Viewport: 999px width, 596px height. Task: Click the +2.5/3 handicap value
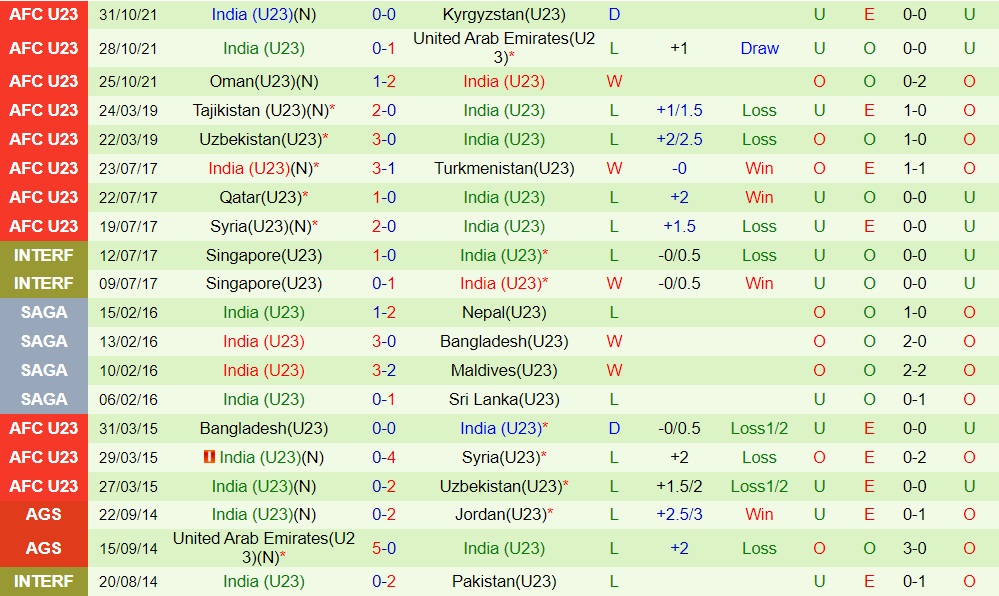pyautogui.click(x=679, y=514)
